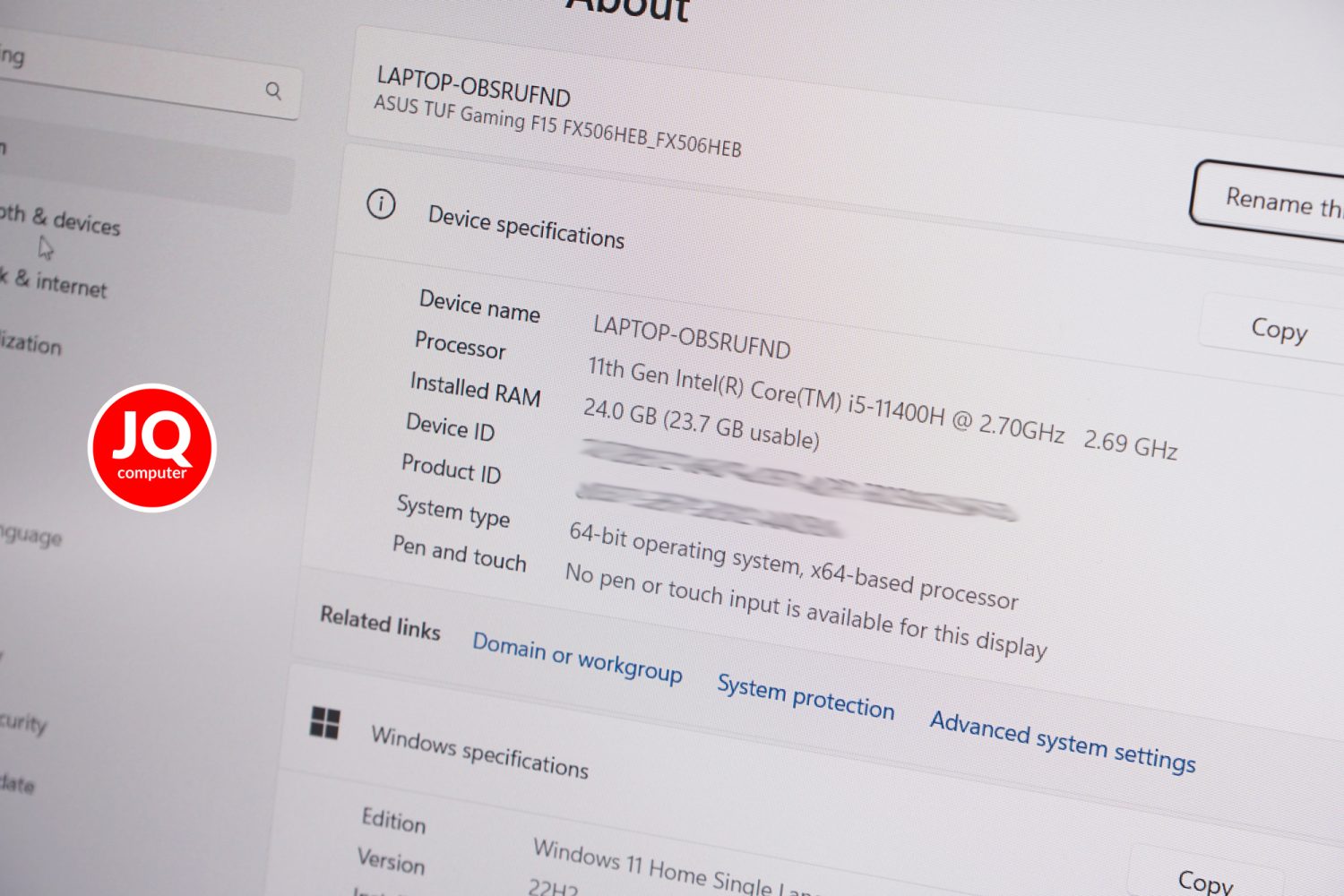Click the Version label
The image size is (1344, 896).
(x=391, y=861)
